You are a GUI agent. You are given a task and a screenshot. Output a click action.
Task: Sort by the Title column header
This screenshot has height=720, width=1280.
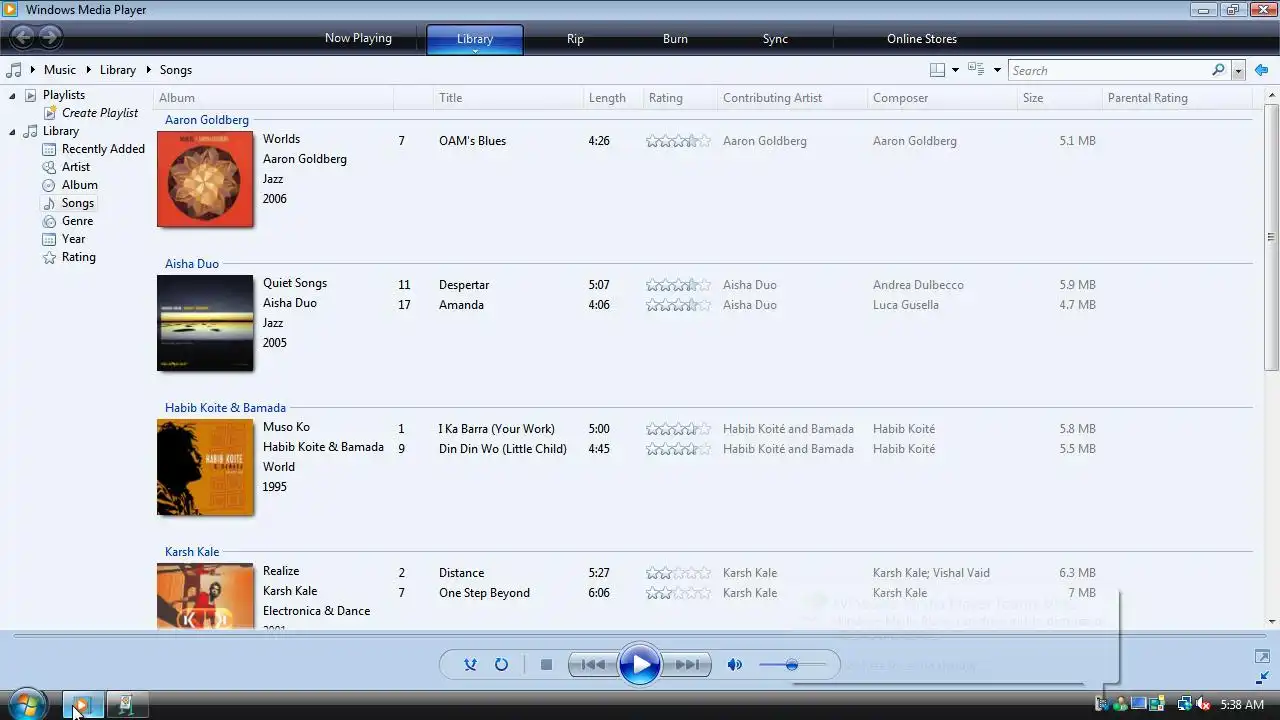pos(508,98)
